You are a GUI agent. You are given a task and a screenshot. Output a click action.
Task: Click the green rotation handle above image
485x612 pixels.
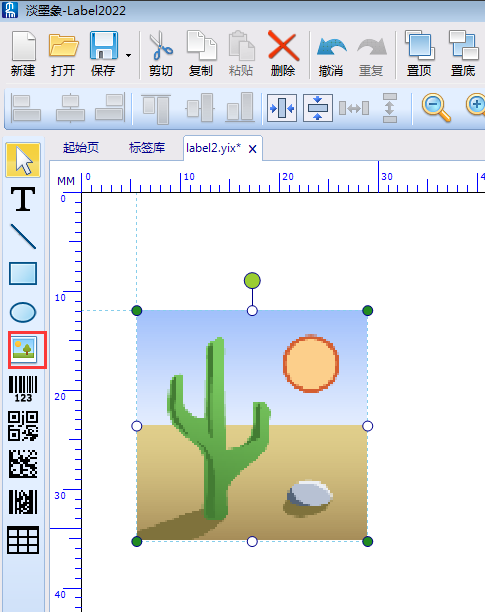click(252, 281)
